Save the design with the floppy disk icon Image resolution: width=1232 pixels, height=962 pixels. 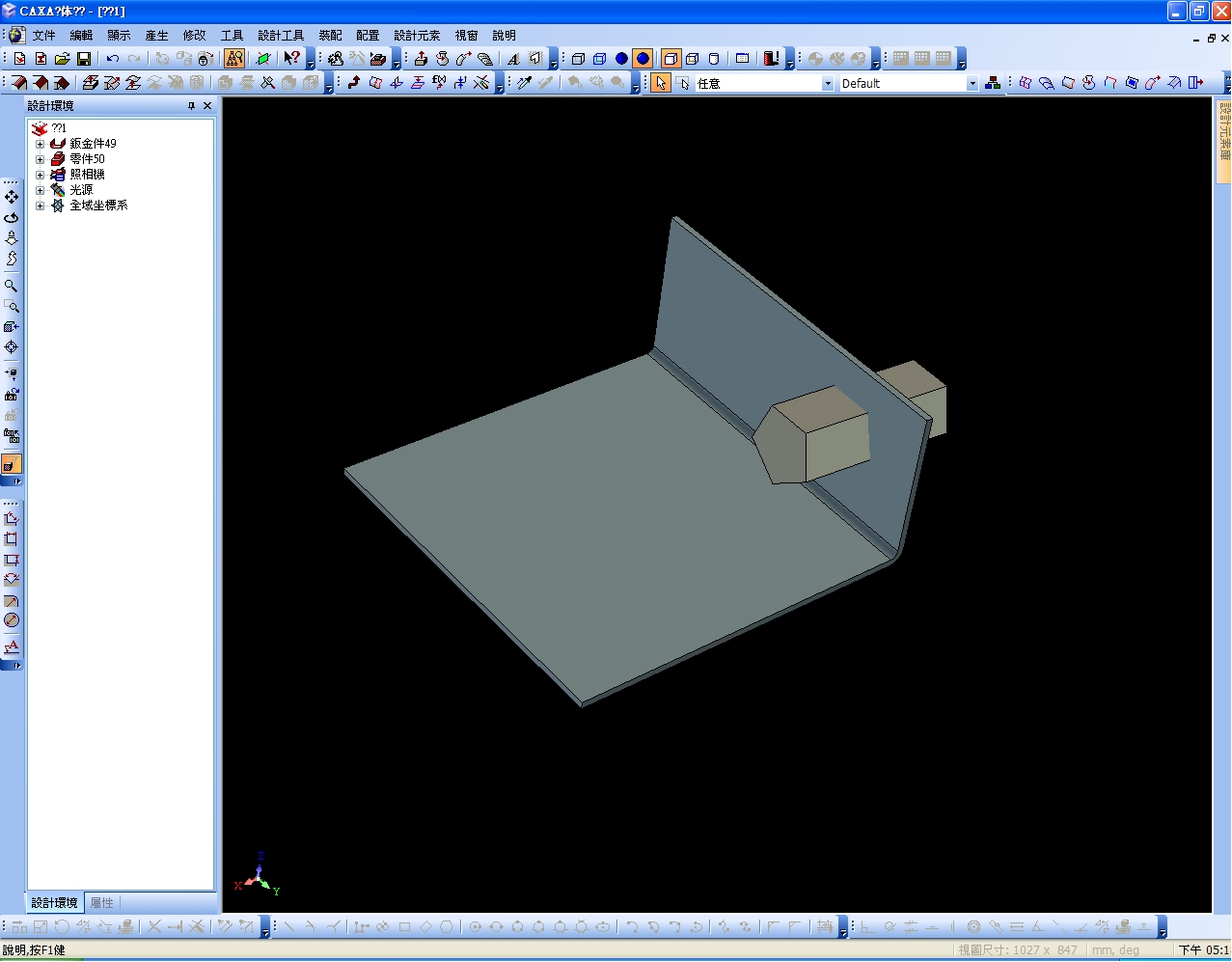click(84, 59)
